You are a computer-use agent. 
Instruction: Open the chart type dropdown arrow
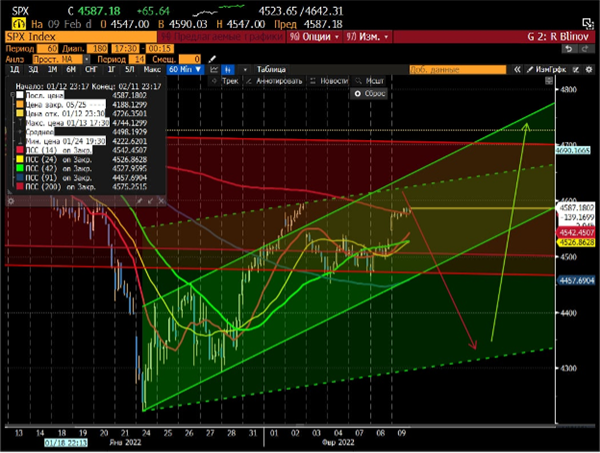pyautogui.click(x=245, y=70)
